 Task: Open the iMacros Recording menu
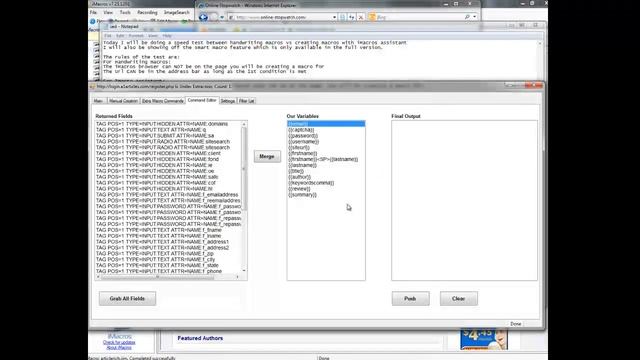(147, 13)
